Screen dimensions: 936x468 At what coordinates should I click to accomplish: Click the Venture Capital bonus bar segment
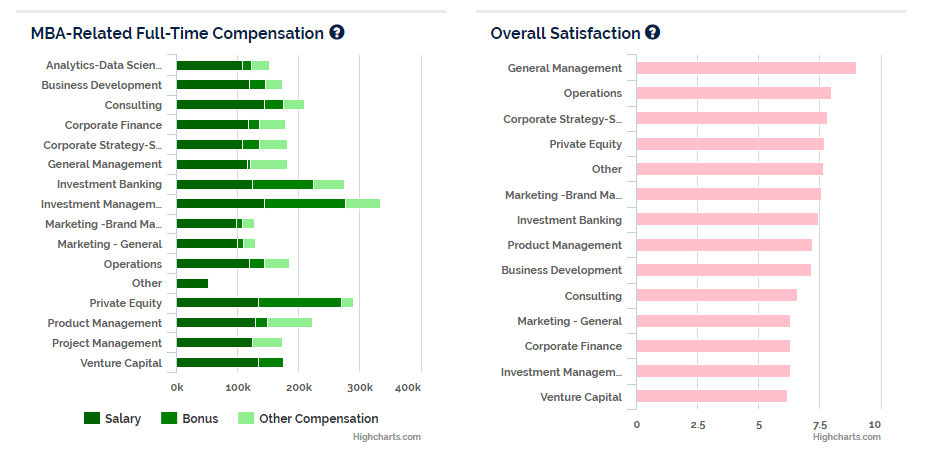271,362
